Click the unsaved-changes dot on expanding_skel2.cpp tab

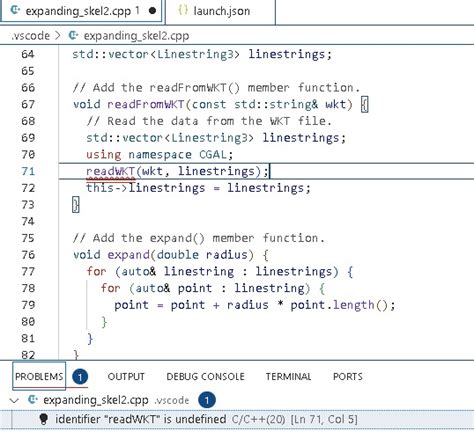pos(153,11)
